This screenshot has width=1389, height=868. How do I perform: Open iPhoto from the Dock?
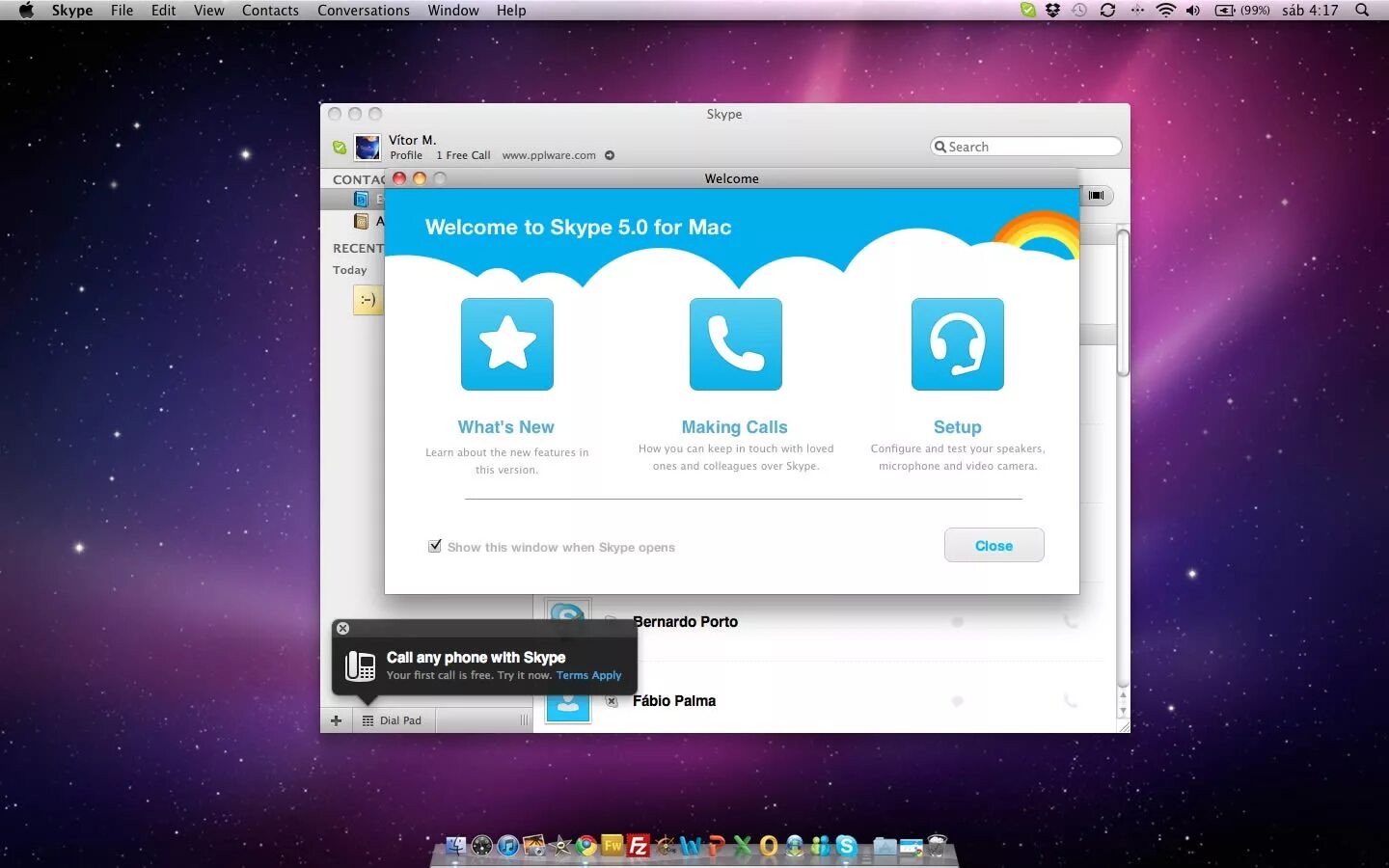533,846
